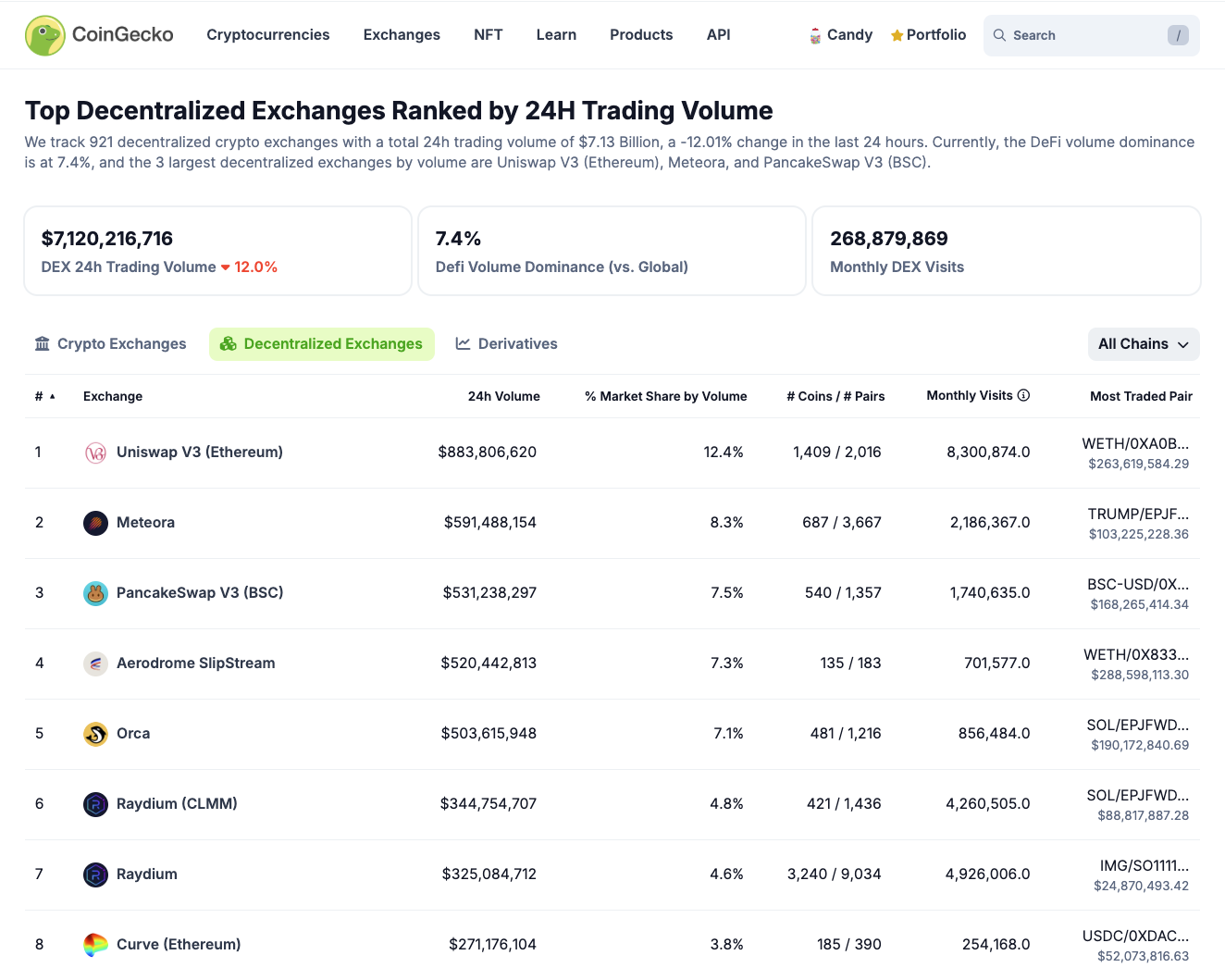Image resolution: width=1225 pixels, height=980 pixels.
Task: Click the $883,806,620 volume cell
Action: 488,453
